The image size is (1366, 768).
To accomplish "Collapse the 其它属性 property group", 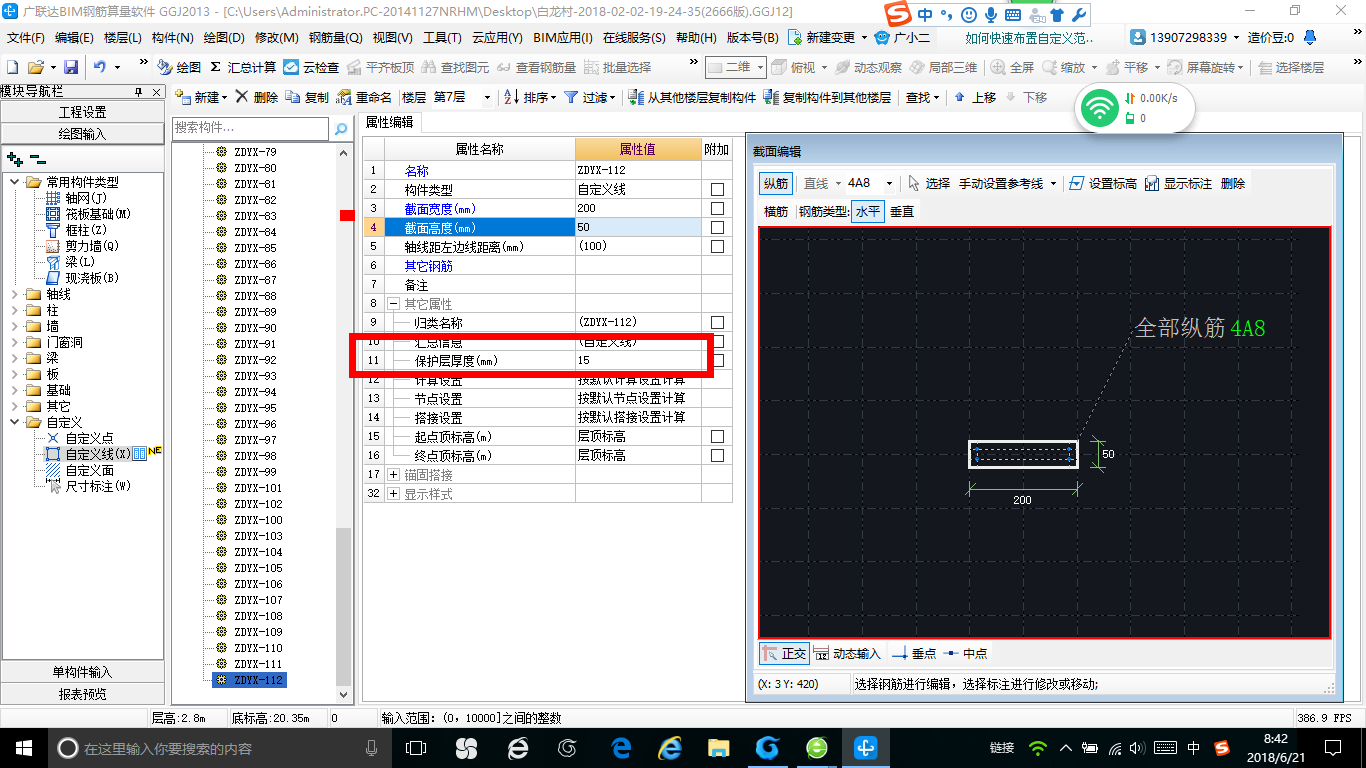I will tap(393, 304).
